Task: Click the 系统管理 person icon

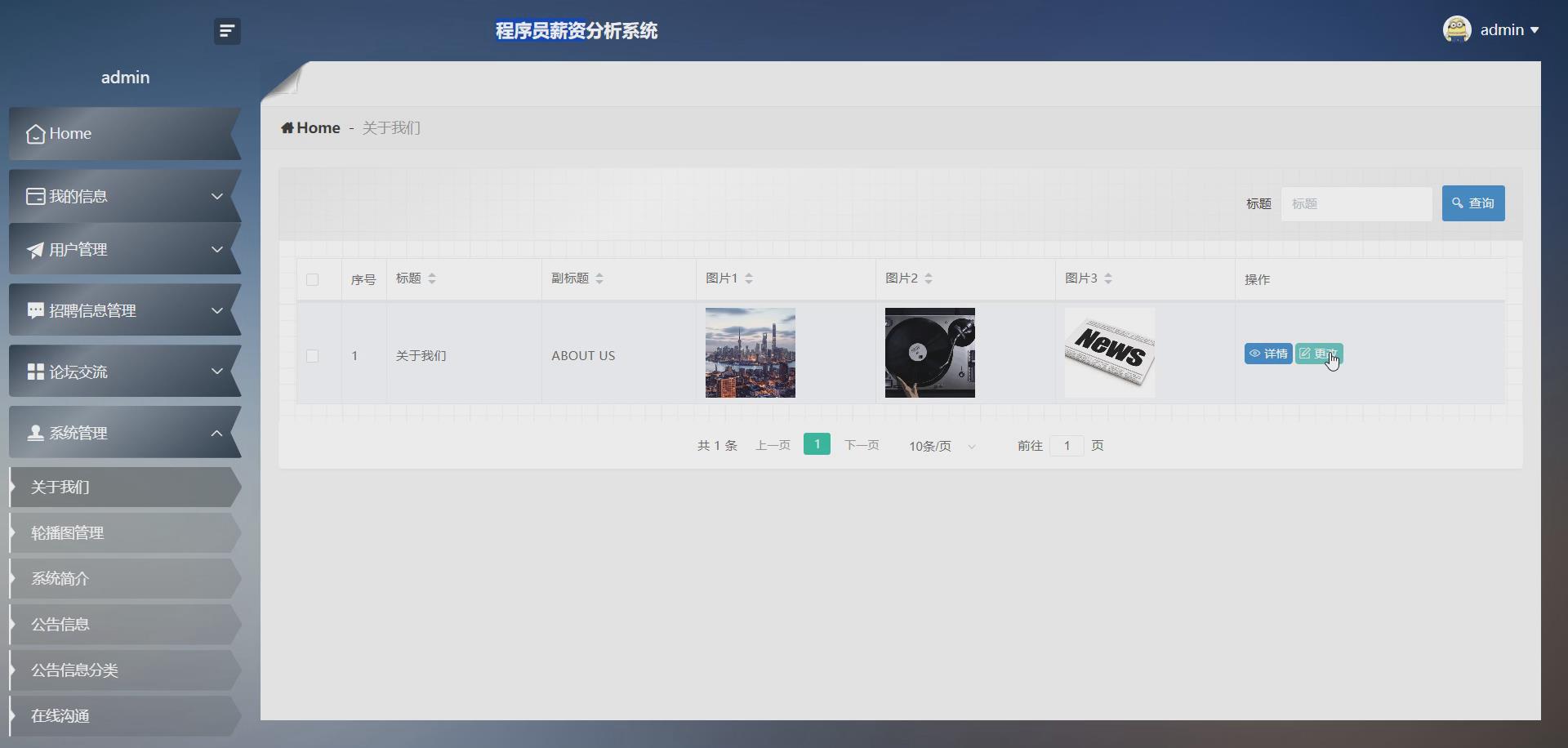Action: (34, 433)
